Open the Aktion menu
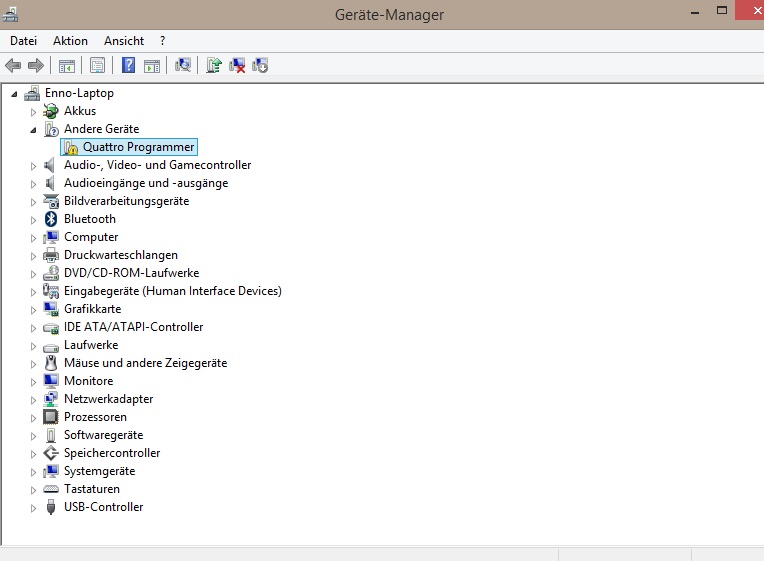The height and width of the screenshot is (561, 764). click(70, 41)
